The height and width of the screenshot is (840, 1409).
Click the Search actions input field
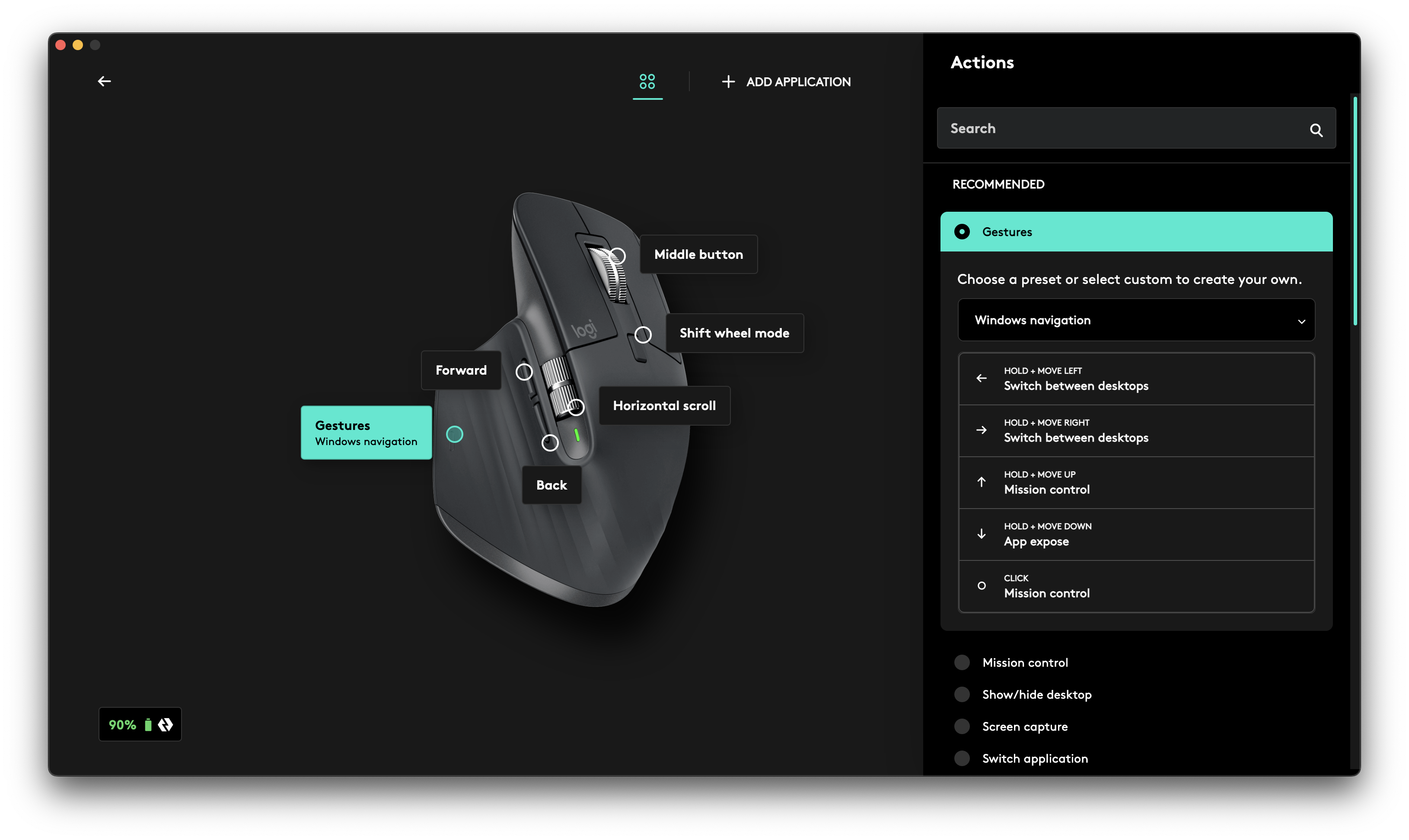coord(1136,128)
